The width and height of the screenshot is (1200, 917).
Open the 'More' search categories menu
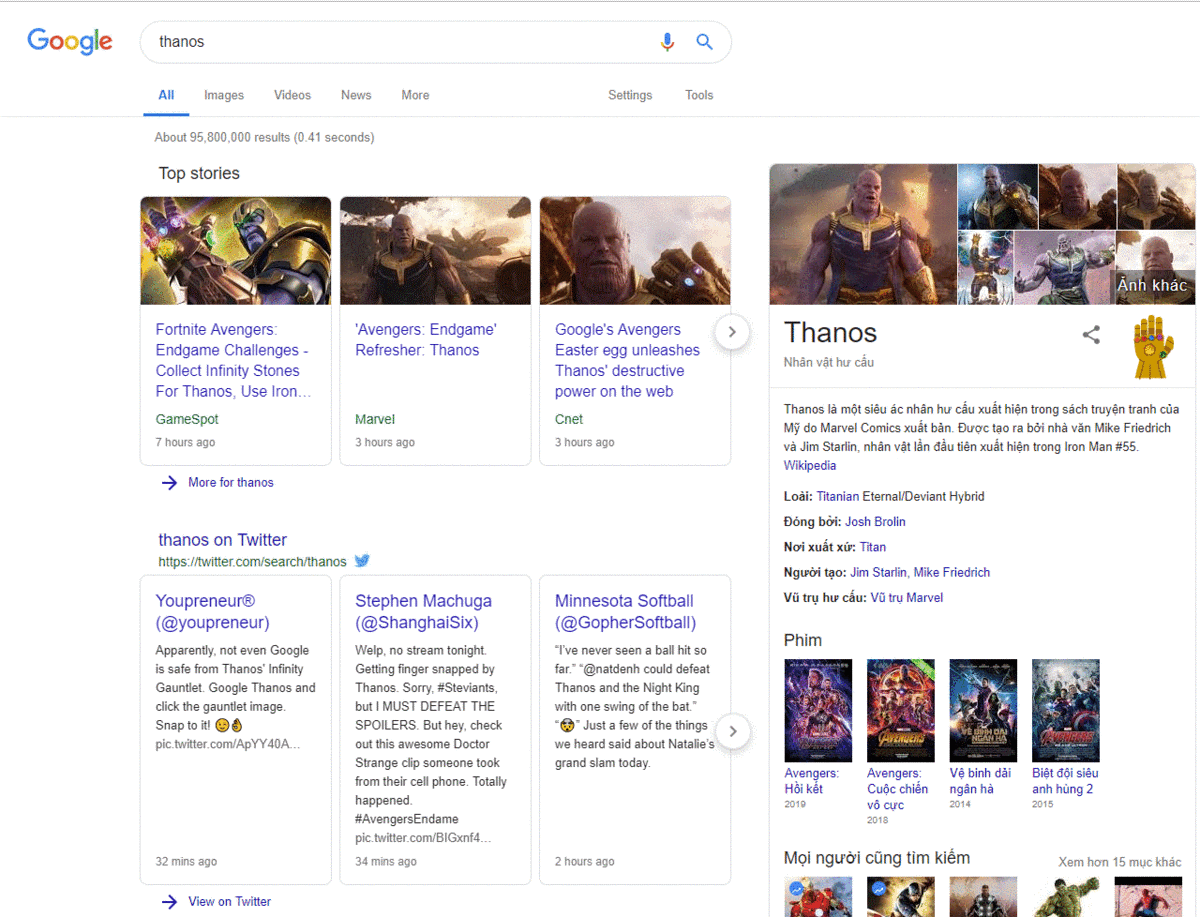[415, 95]
